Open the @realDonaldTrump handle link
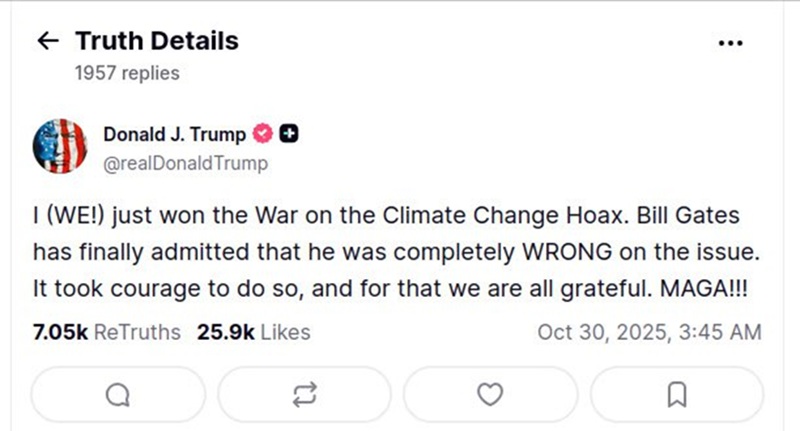800x431 pixels. pos(186,162)
